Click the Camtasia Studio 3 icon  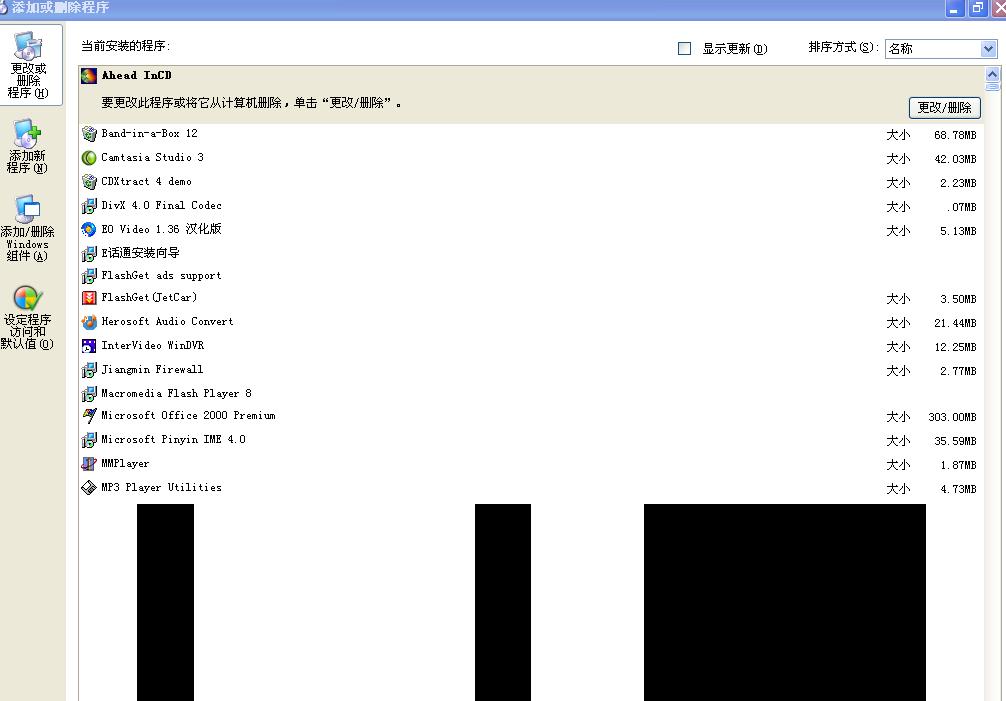(89, 158)
